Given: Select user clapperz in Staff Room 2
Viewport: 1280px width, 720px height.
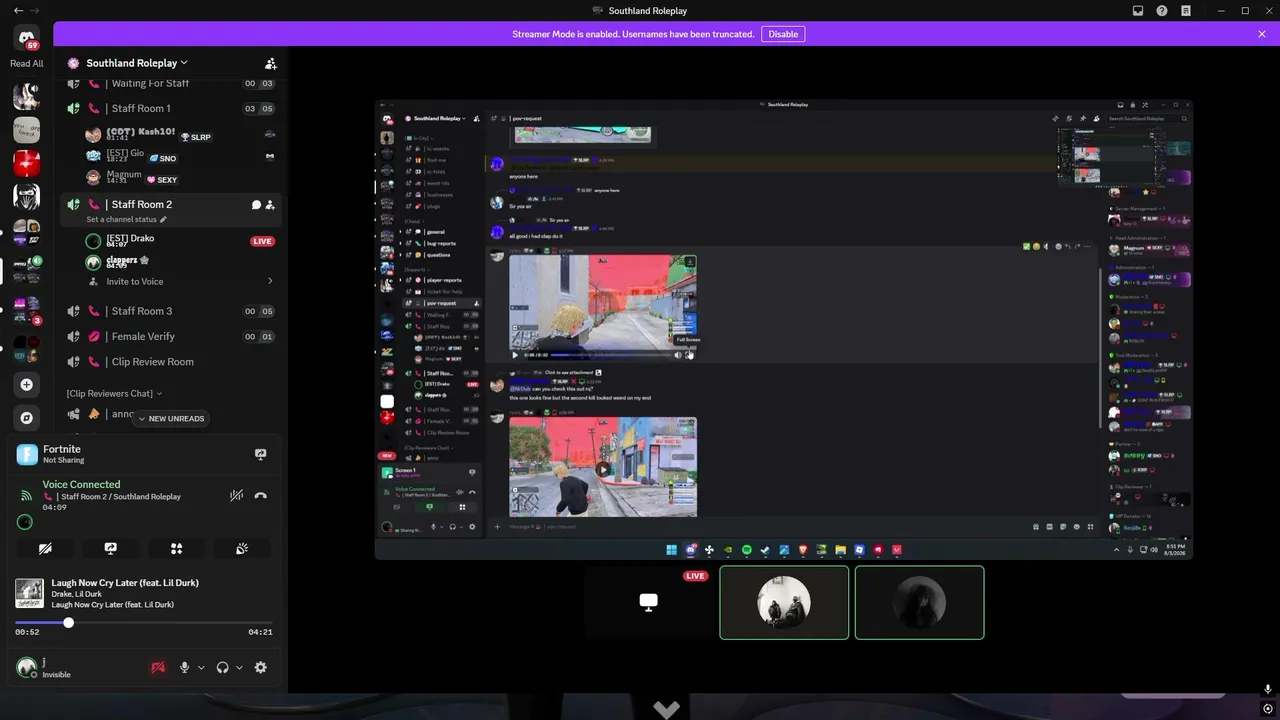Looking at the screenshot, I should [180, 262].
